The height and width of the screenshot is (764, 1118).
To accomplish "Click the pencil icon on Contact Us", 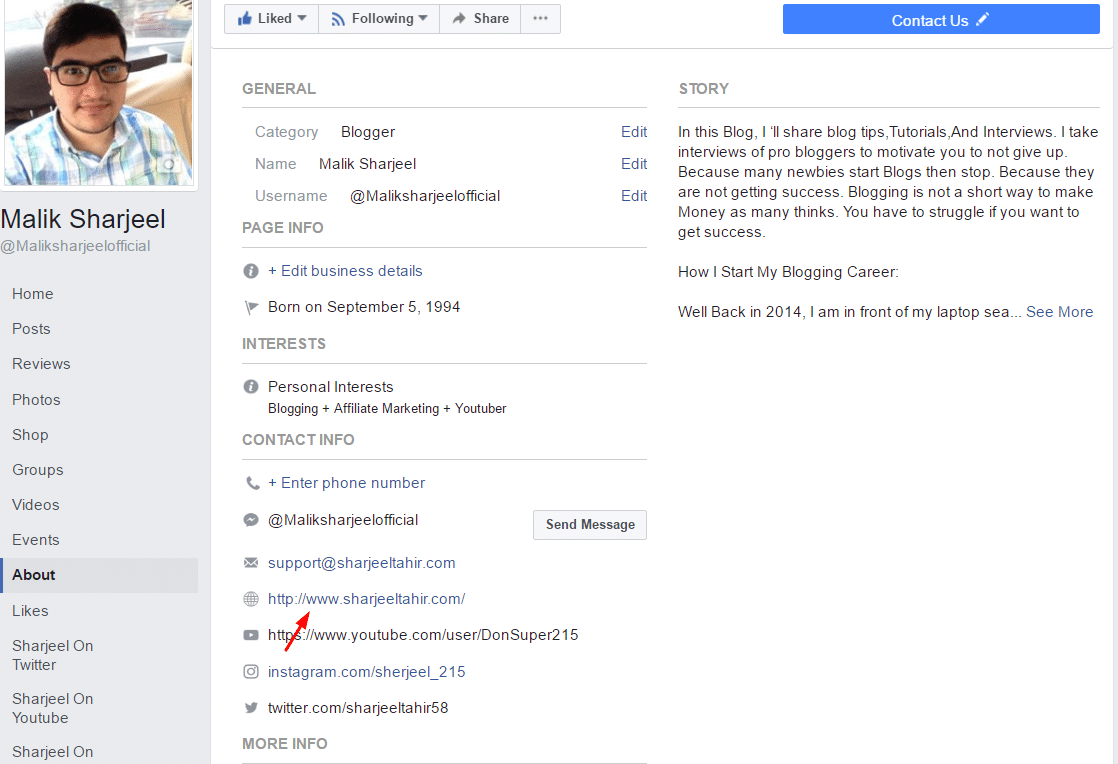I will click(x=983, y=19).
